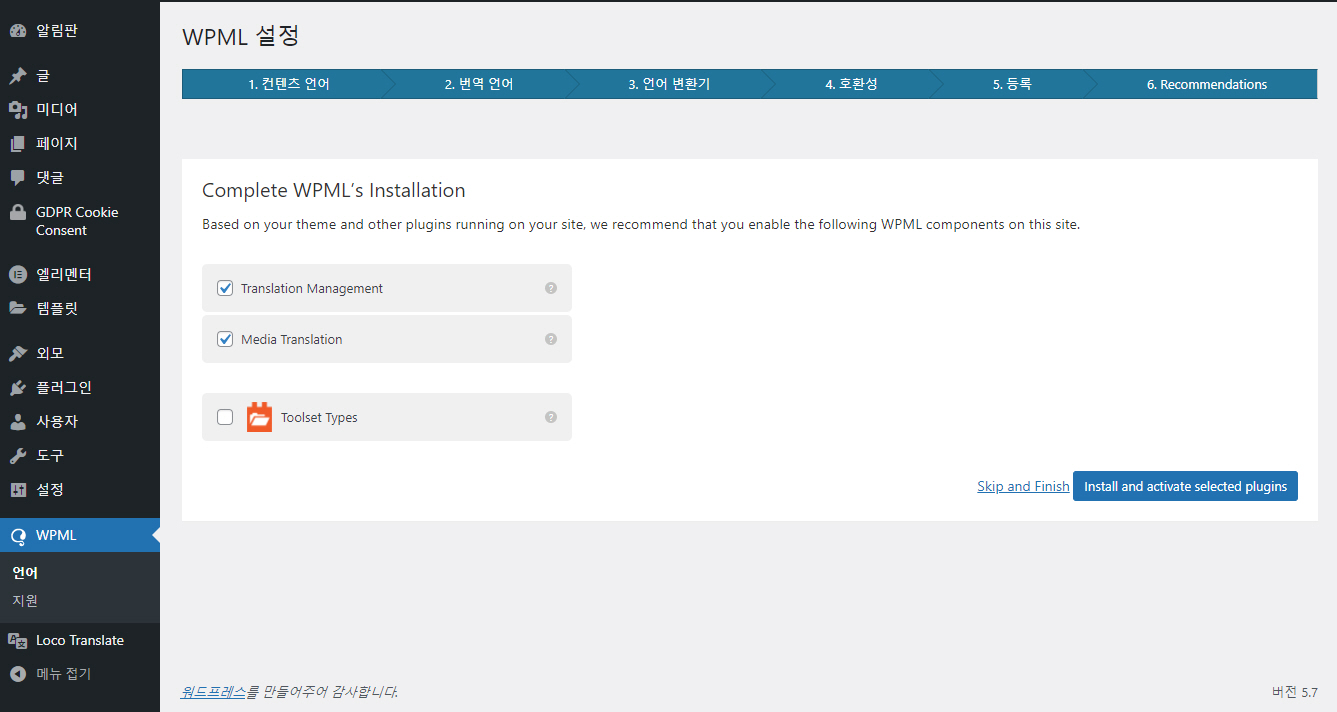Click the pushpin icon beside 글

pos(17,76)
